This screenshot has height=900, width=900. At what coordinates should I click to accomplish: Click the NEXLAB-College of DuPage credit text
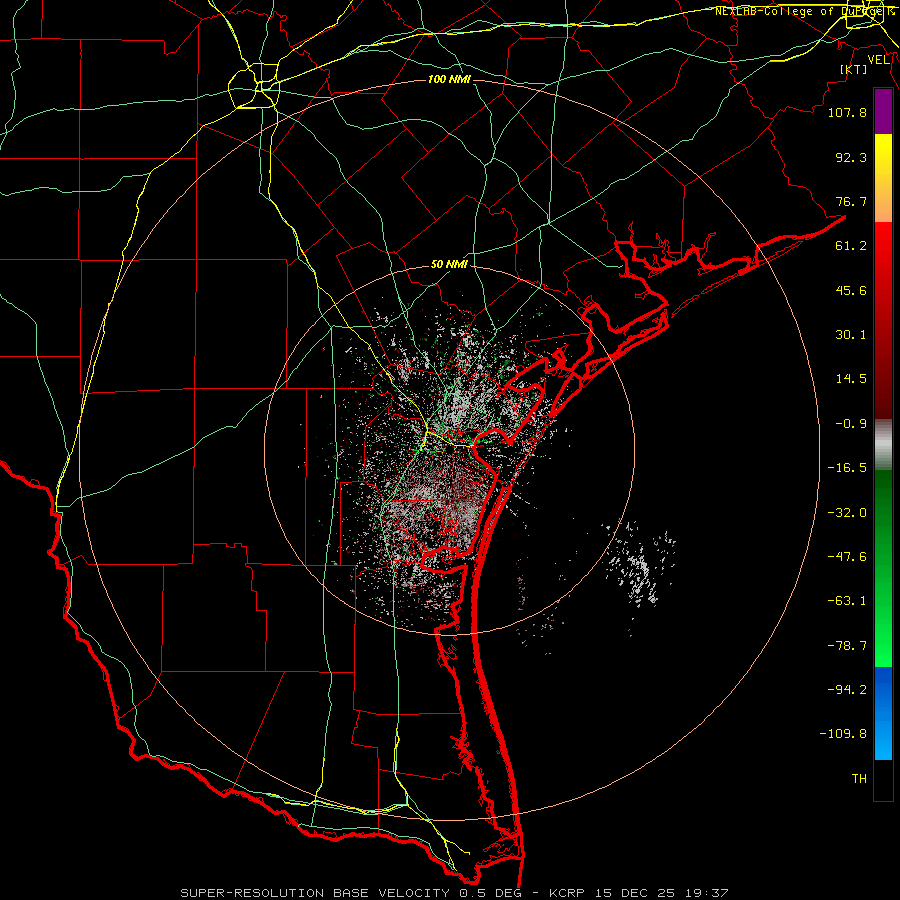(805, 11)
